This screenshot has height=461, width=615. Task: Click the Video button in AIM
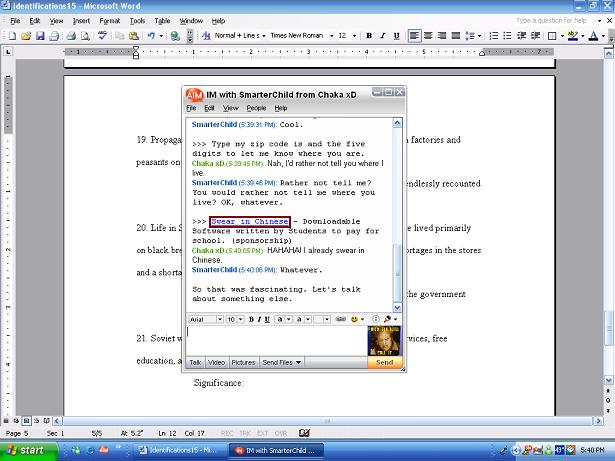216,363
